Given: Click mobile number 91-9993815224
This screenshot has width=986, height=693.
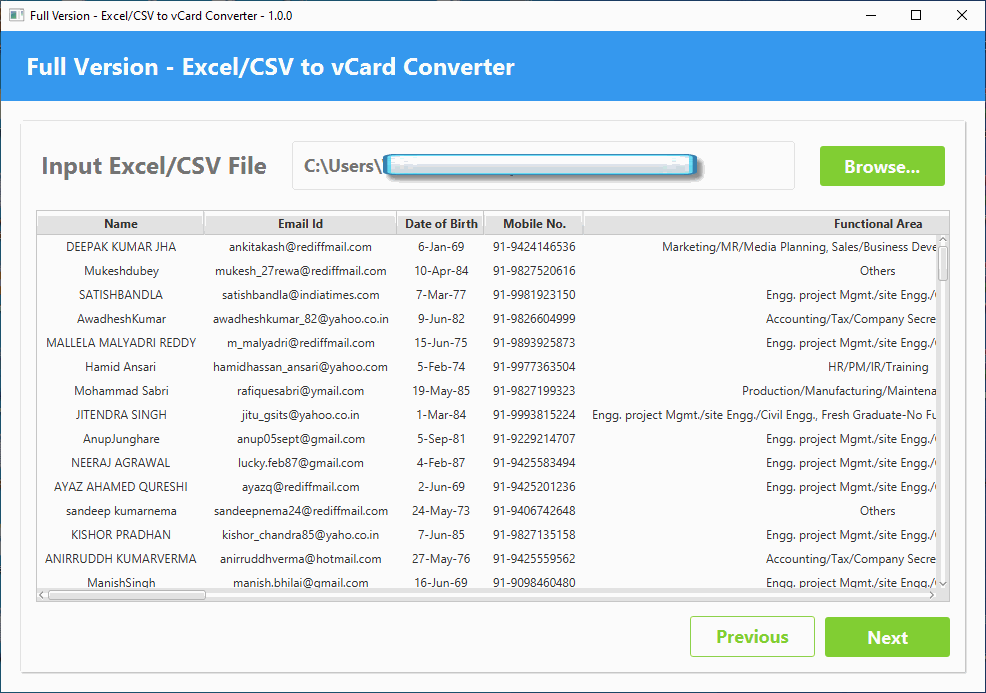Looking at the screenshot, I should [534, 415].
